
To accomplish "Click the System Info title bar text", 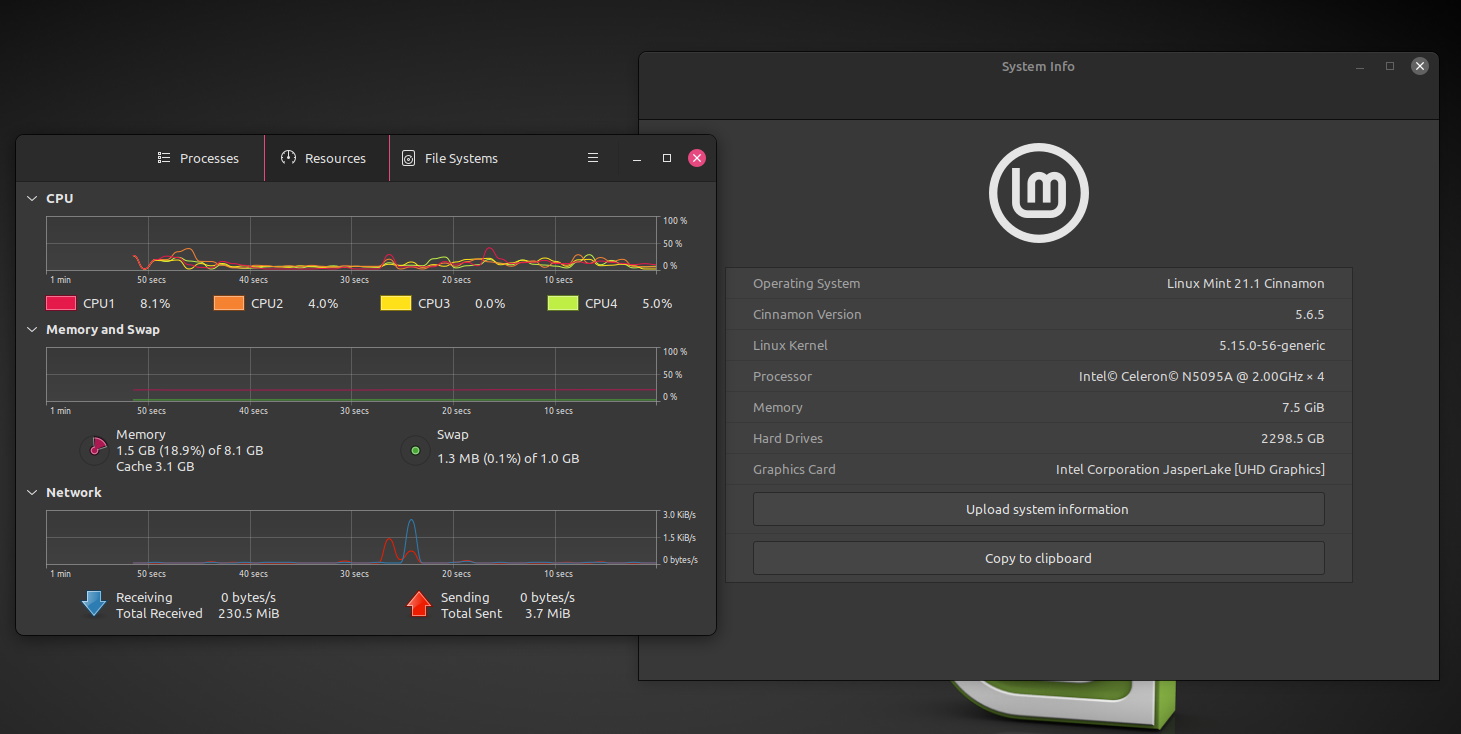I will tap(1038, 66).
